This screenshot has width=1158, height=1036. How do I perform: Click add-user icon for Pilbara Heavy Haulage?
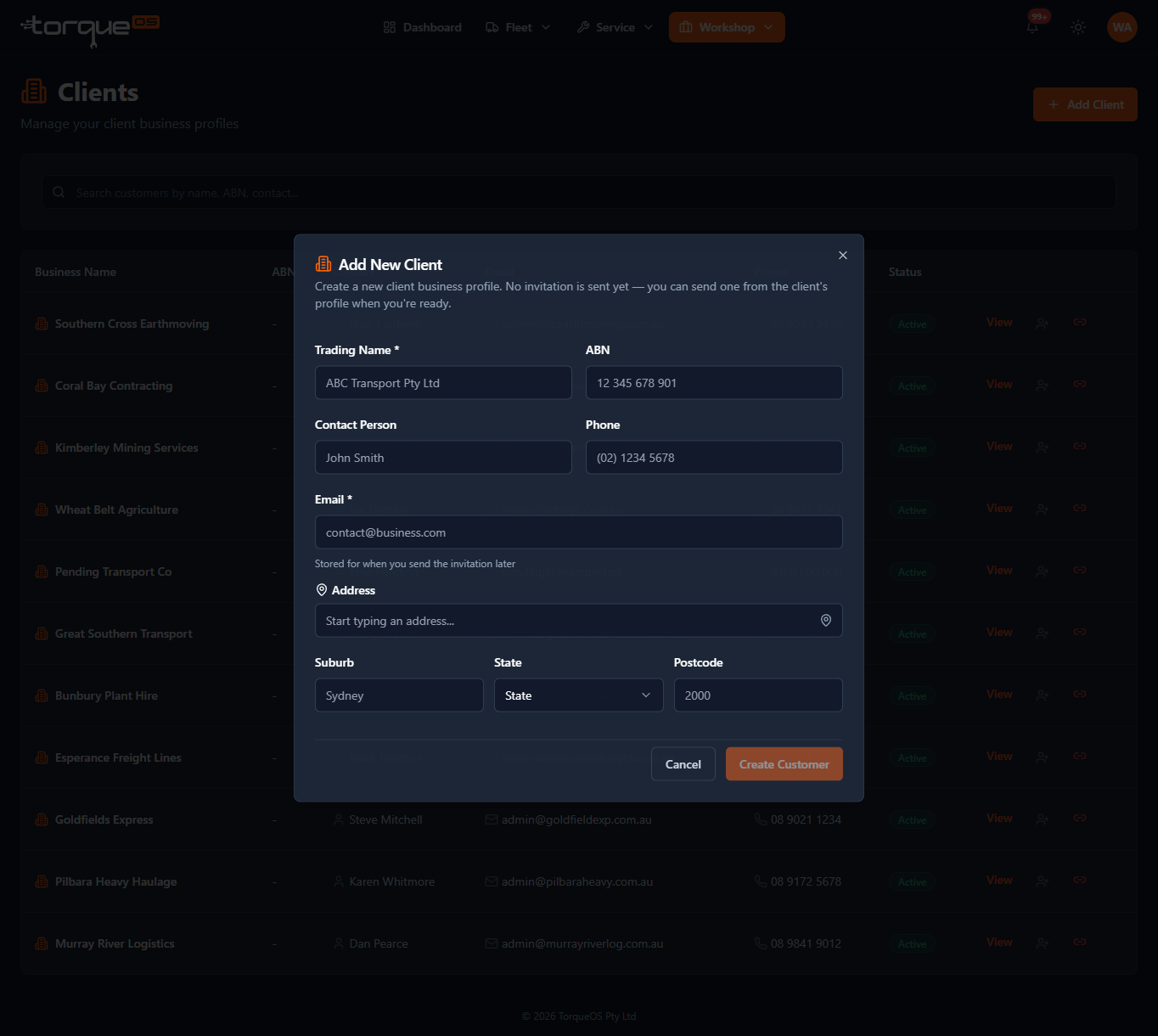click(x=1042, y=881)
